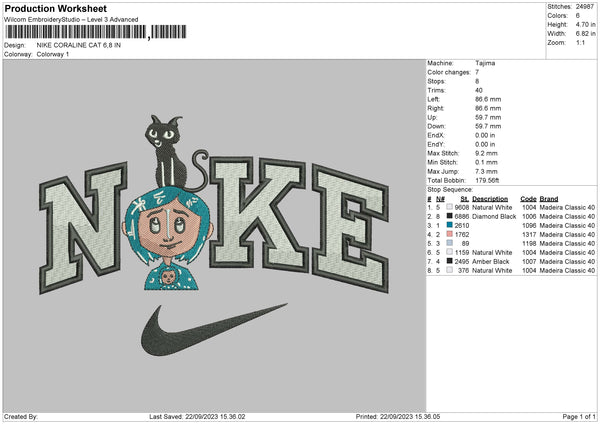
Task: Click the 'Brand' column header
Action: pos(549,199)
